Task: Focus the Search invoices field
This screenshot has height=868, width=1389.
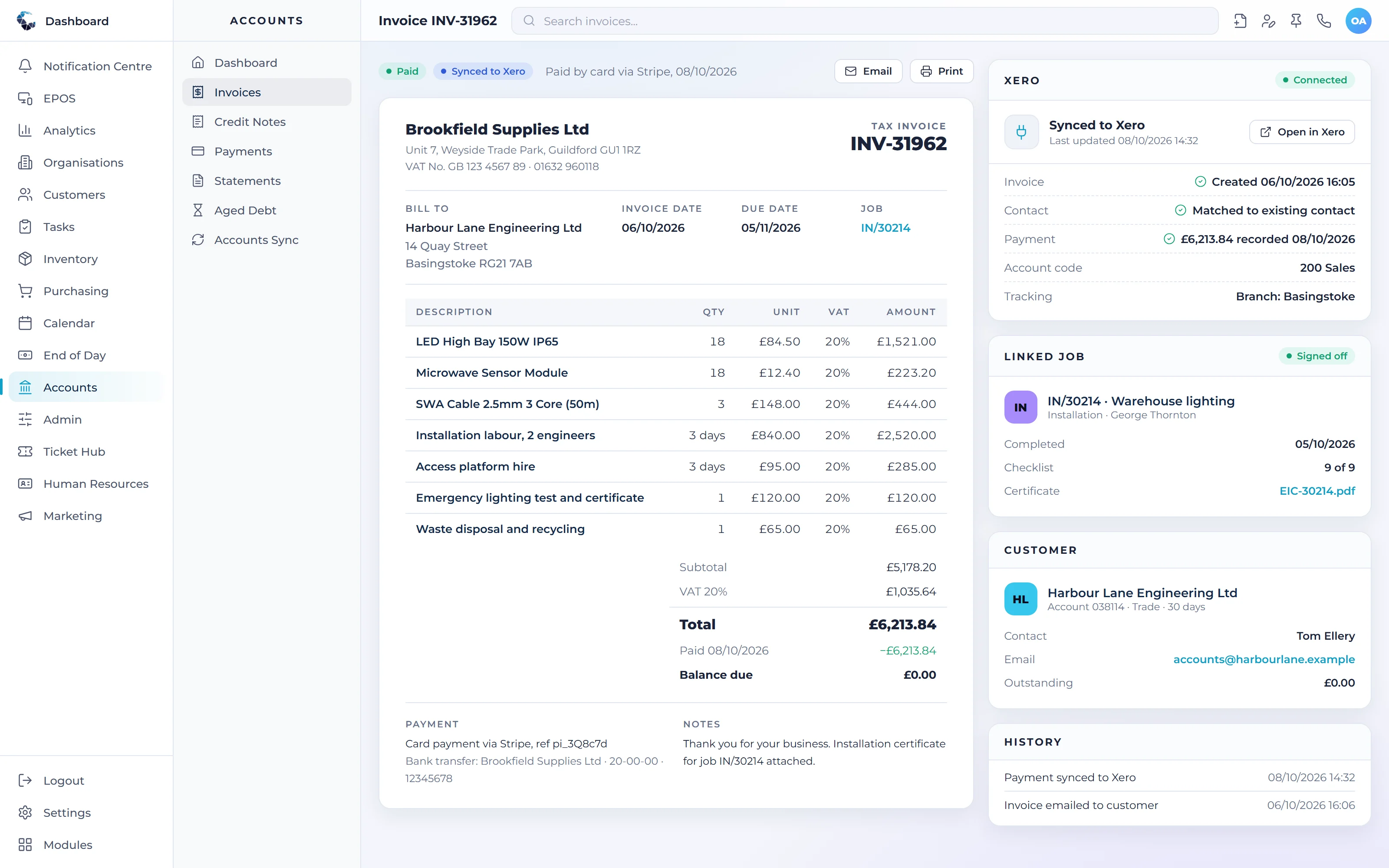Action: tap(864, 21)
